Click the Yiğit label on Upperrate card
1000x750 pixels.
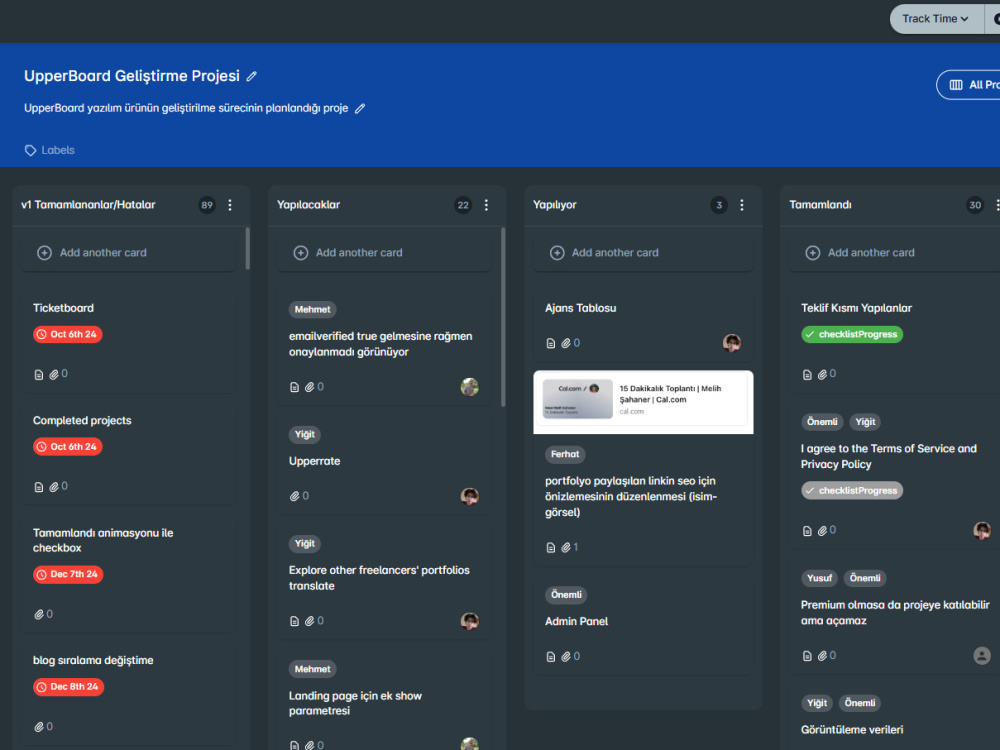coord(305,435)
